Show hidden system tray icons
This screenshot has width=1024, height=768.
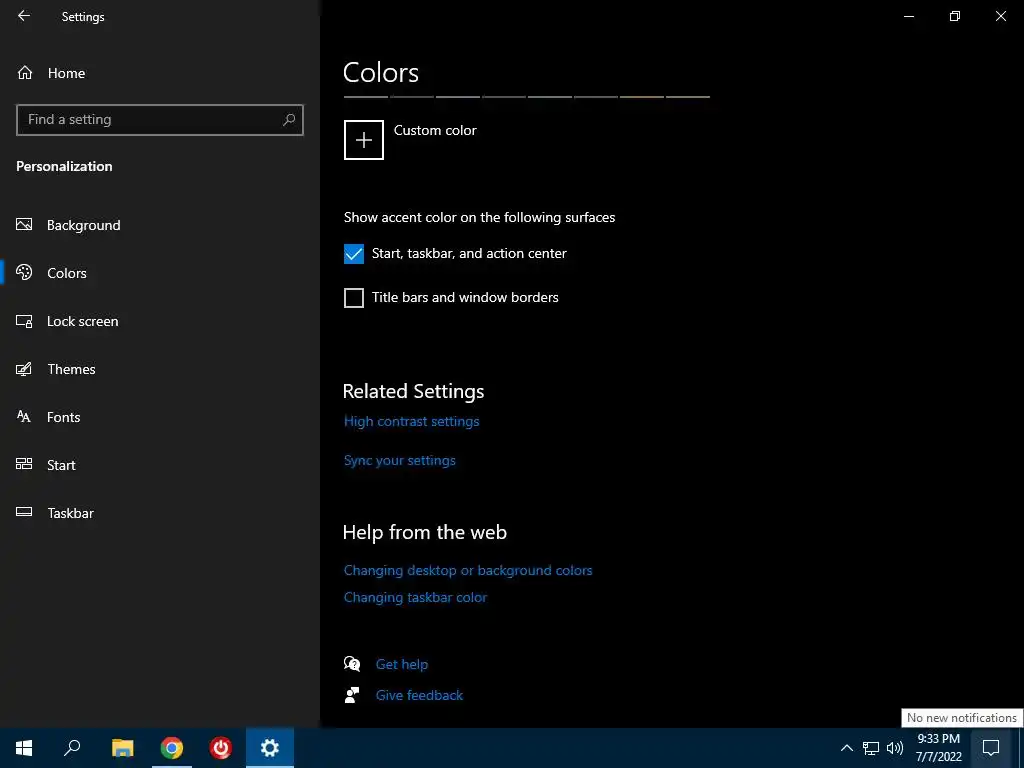pyautogui.click(x=846, y=748)
